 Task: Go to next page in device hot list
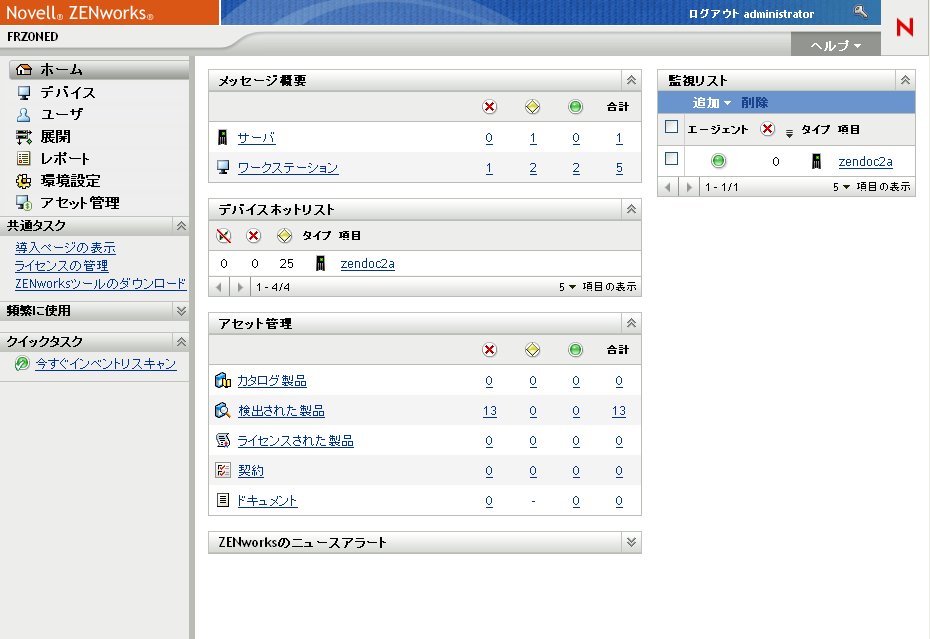pos(240,287)
